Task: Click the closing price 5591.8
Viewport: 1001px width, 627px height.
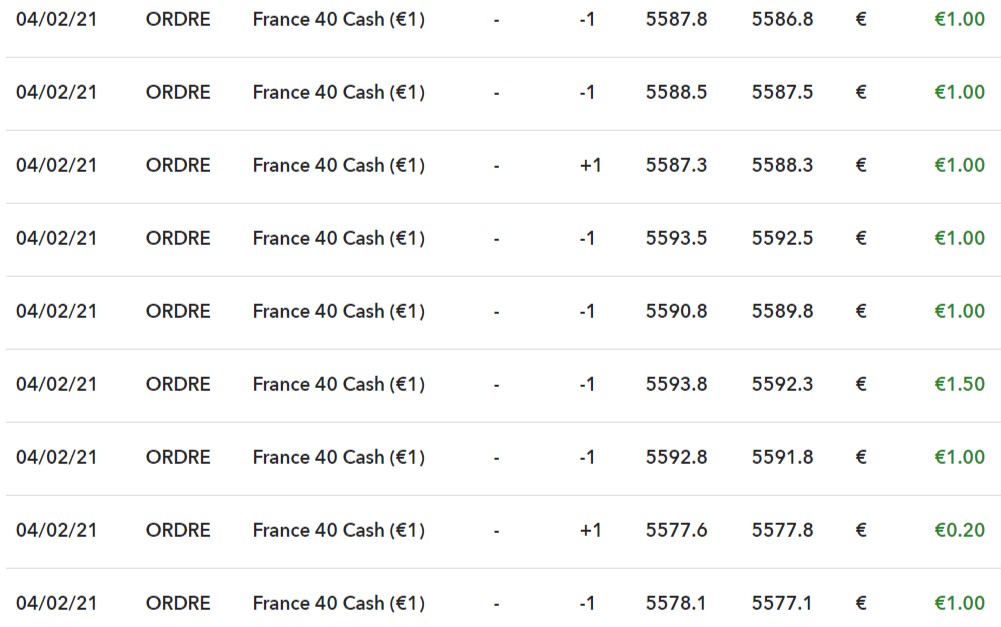Action: click(782, 457)
